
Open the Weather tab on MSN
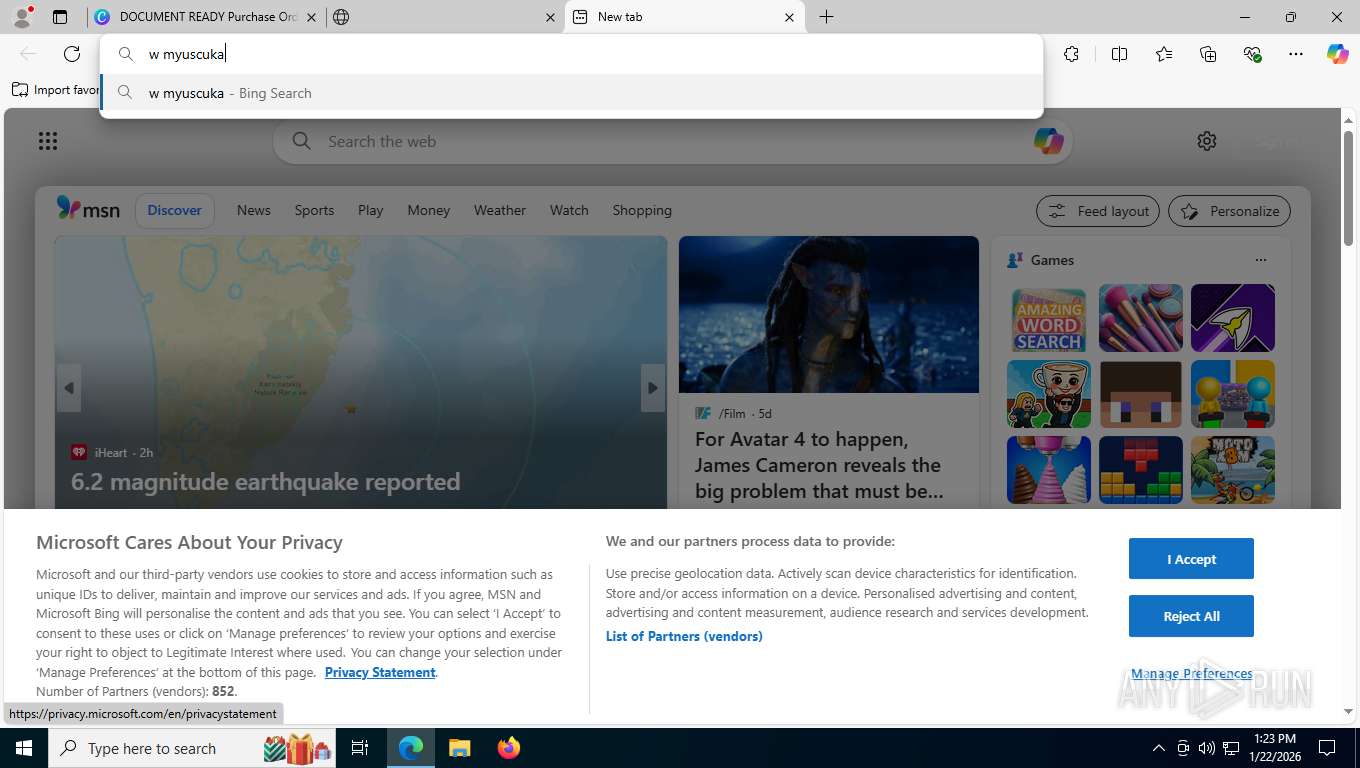tap(499, 210)
